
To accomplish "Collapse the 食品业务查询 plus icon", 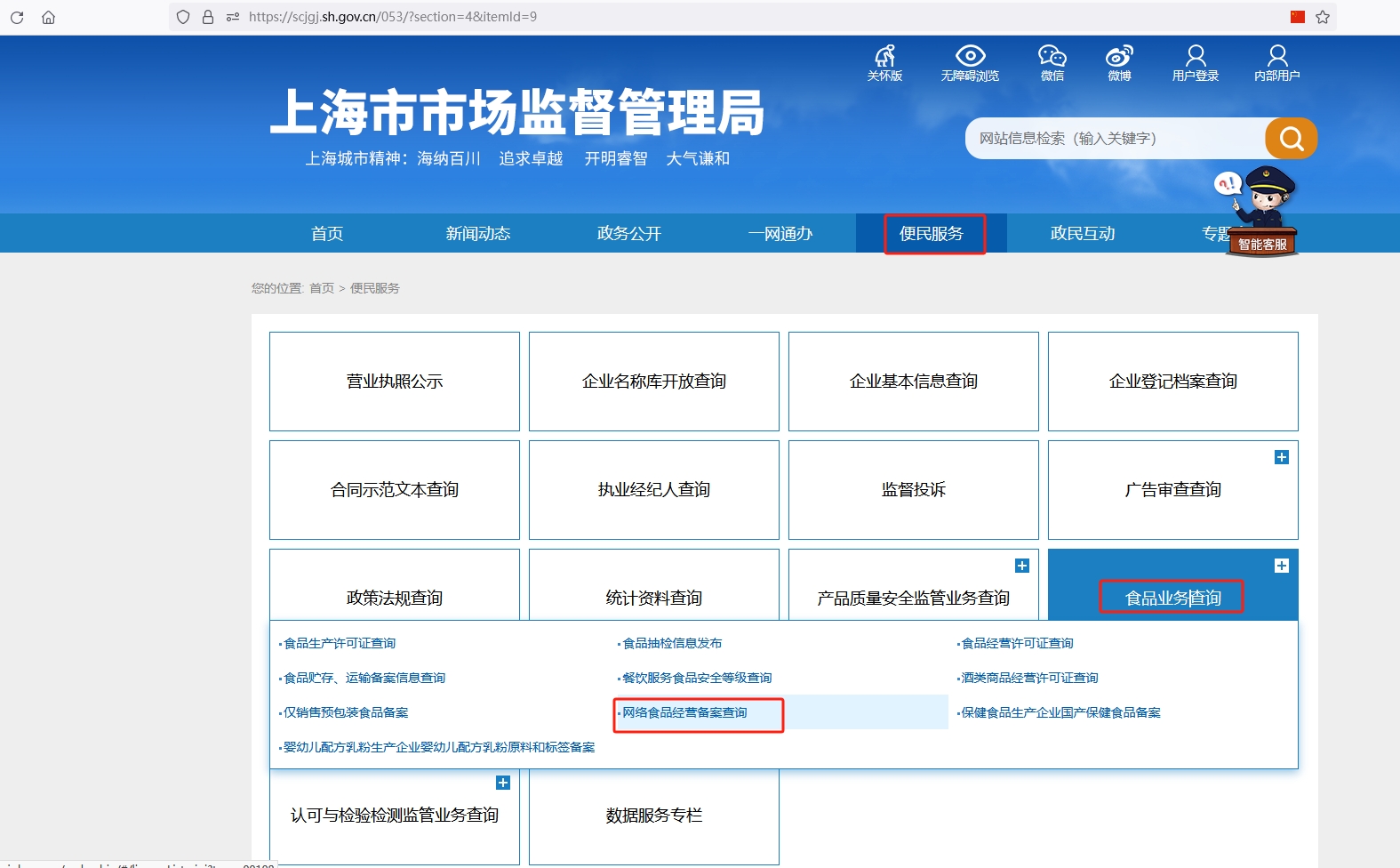I will 1281,566.
